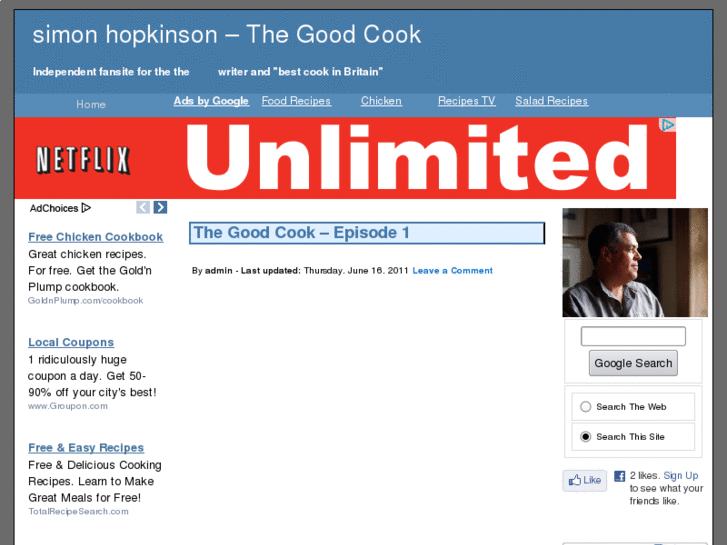Image resolution: width=727 pixels, height=545 pixels.
Task: Click the next ad arrow button
Action: (x=160, y=207)
